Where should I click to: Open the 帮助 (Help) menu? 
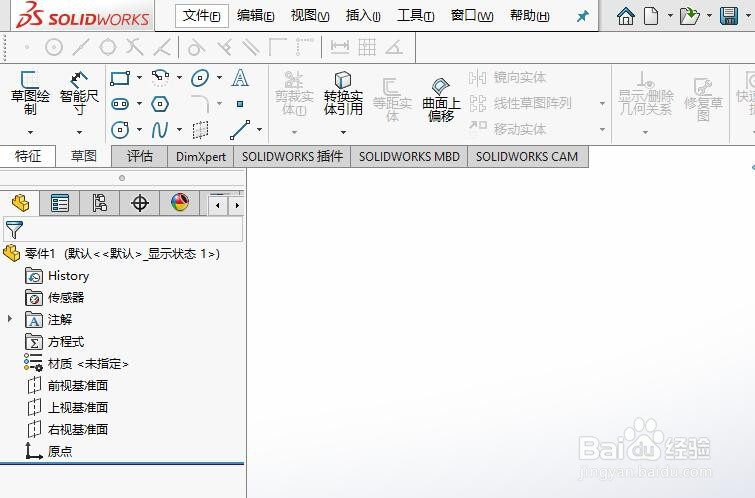tap(529, 16)
